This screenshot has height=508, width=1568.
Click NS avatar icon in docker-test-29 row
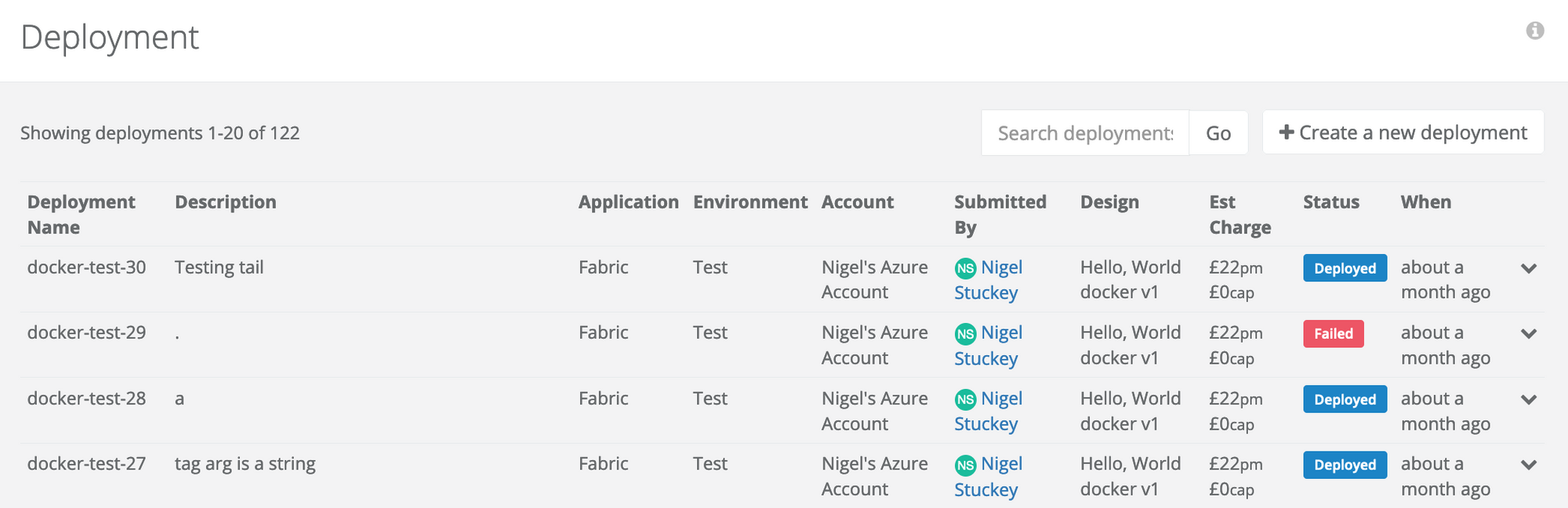(965, 334)
